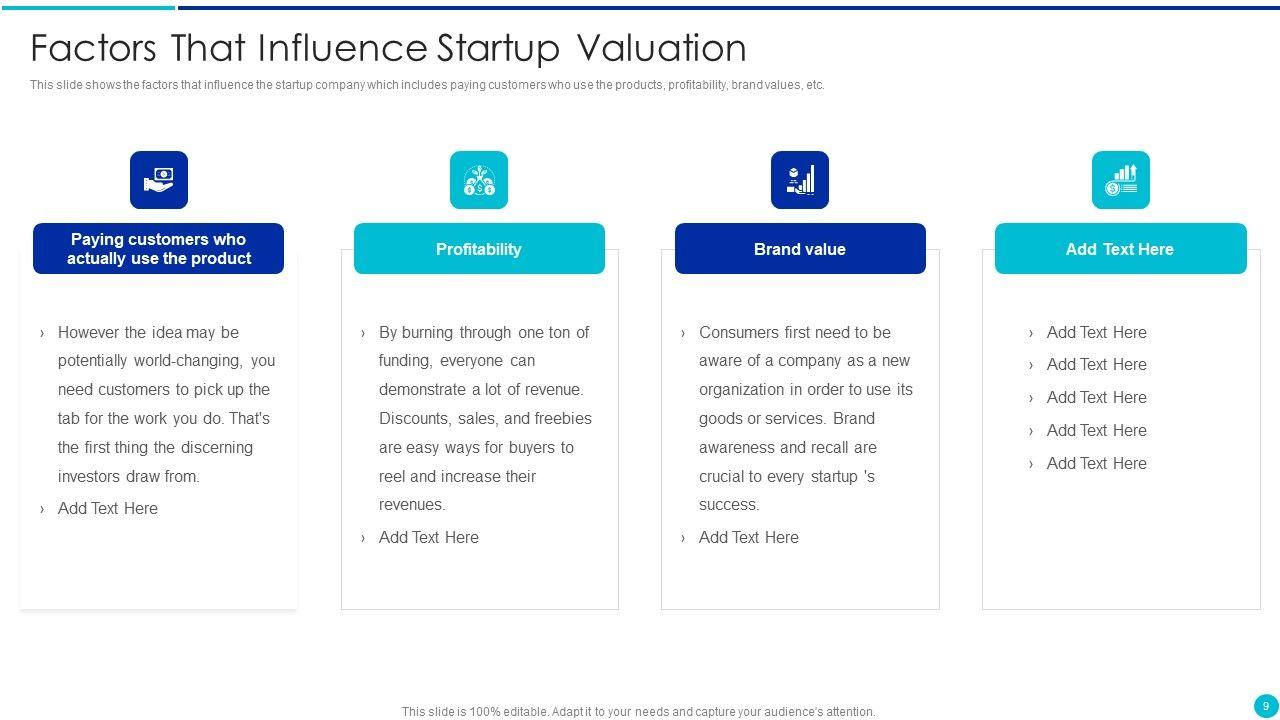1280x720 pixels.
Task: Click the teal 'Add Text Here' header box
Action: pyautogui.click(x=1120, y=249)
